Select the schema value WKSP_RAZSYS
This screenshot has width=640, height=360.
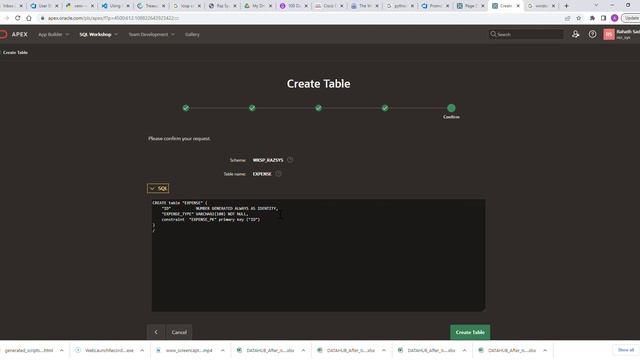point(268,160)
